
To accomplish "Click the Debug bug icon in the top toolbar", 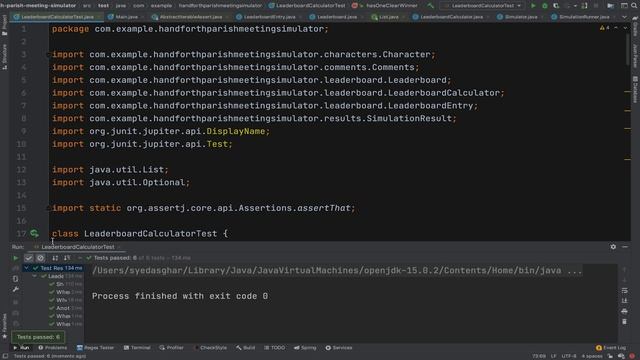I will pyautogui.click(x=544, y=6).
